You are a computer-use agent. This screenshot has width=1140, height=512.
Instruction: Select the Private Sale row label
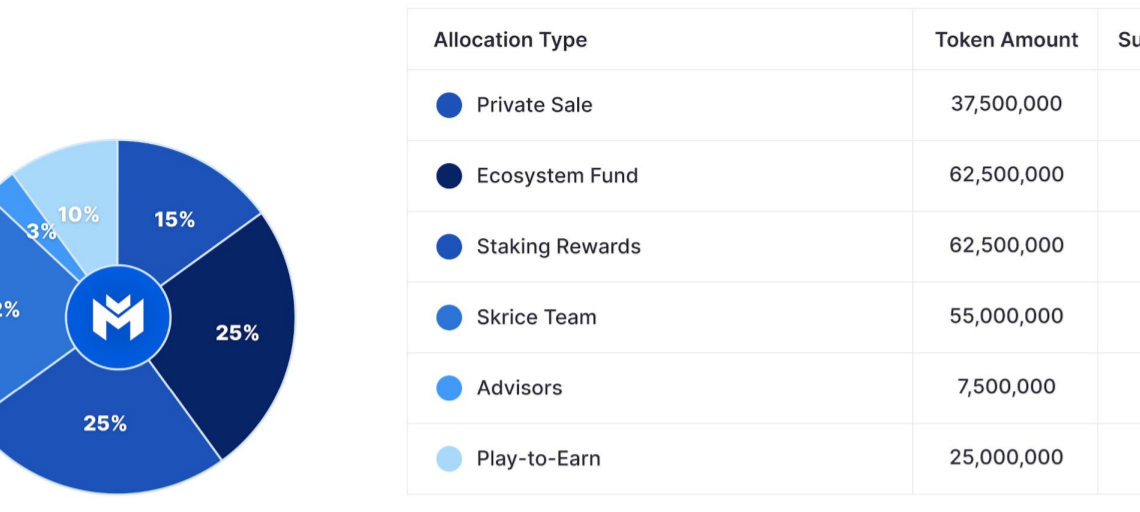tap(534, 105)
